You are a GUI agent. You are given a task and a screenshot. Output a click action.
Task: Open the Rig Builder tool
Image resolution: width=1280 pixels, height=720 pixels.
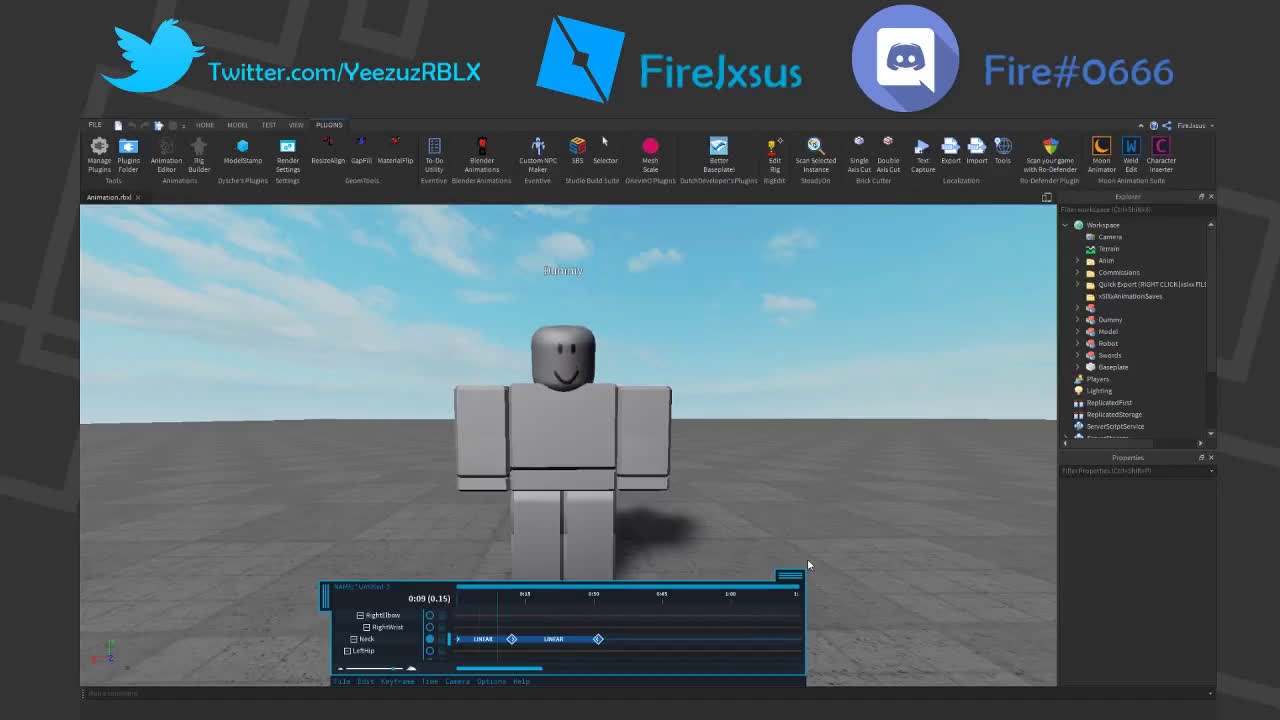(199, 155)
